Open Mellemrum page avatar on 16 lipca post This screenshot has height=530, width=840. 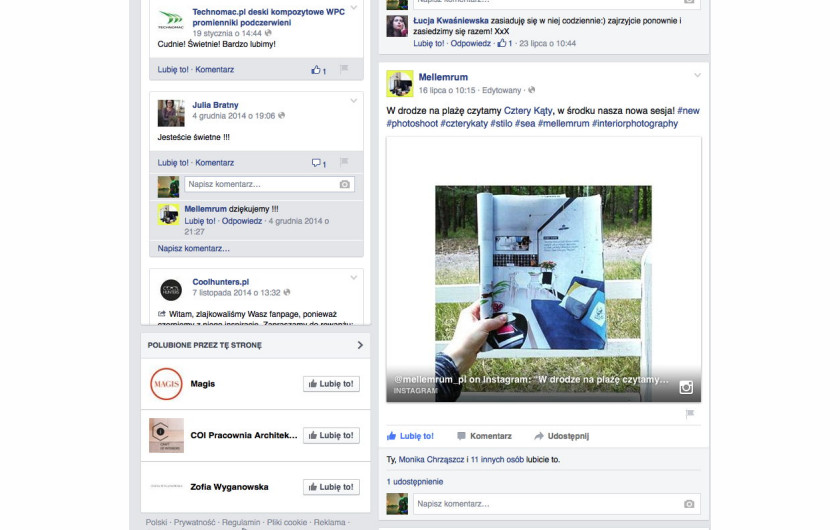tap(400, 84)
